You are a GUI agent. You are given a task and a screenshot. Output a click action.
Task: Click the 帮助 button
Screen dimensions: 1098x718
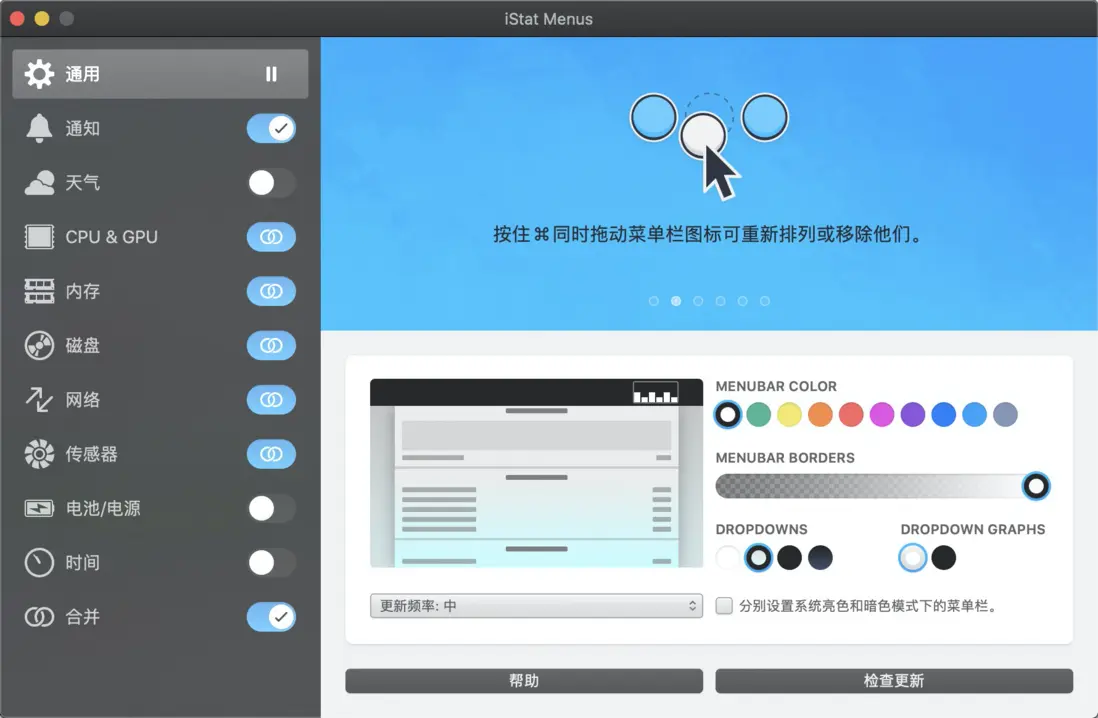click(x=524, y=681)
